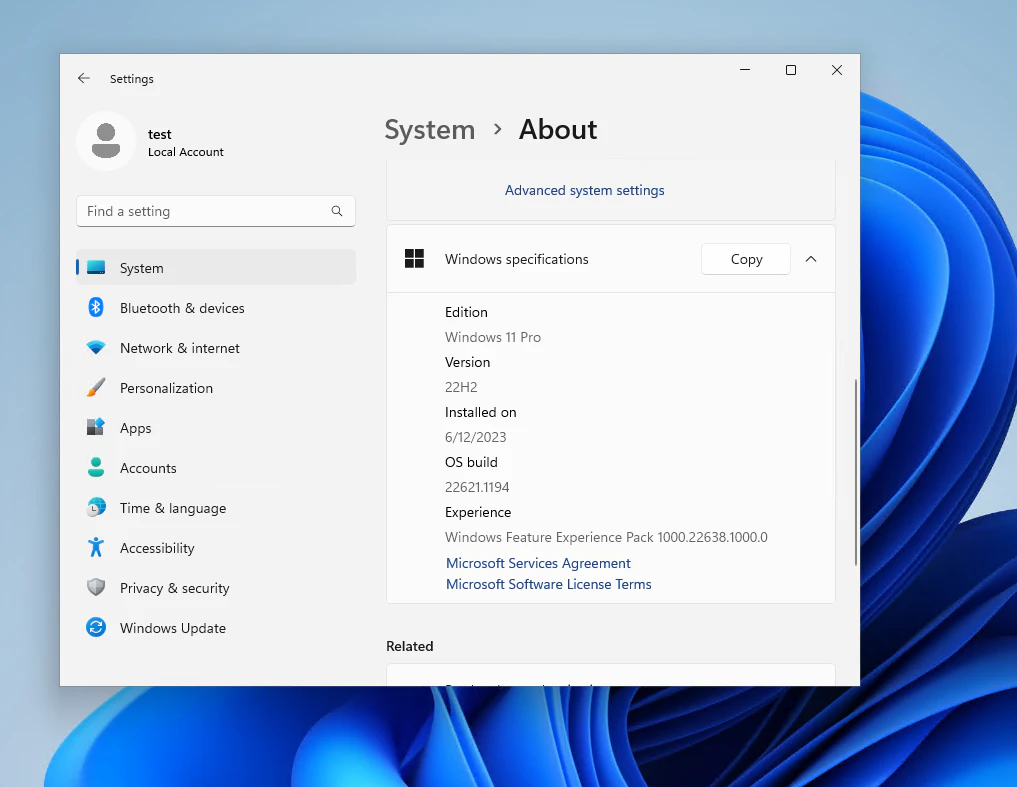Click the back arrow in Settings
1017x787 pixels.
pyautogui.click(x=84, y=79)
